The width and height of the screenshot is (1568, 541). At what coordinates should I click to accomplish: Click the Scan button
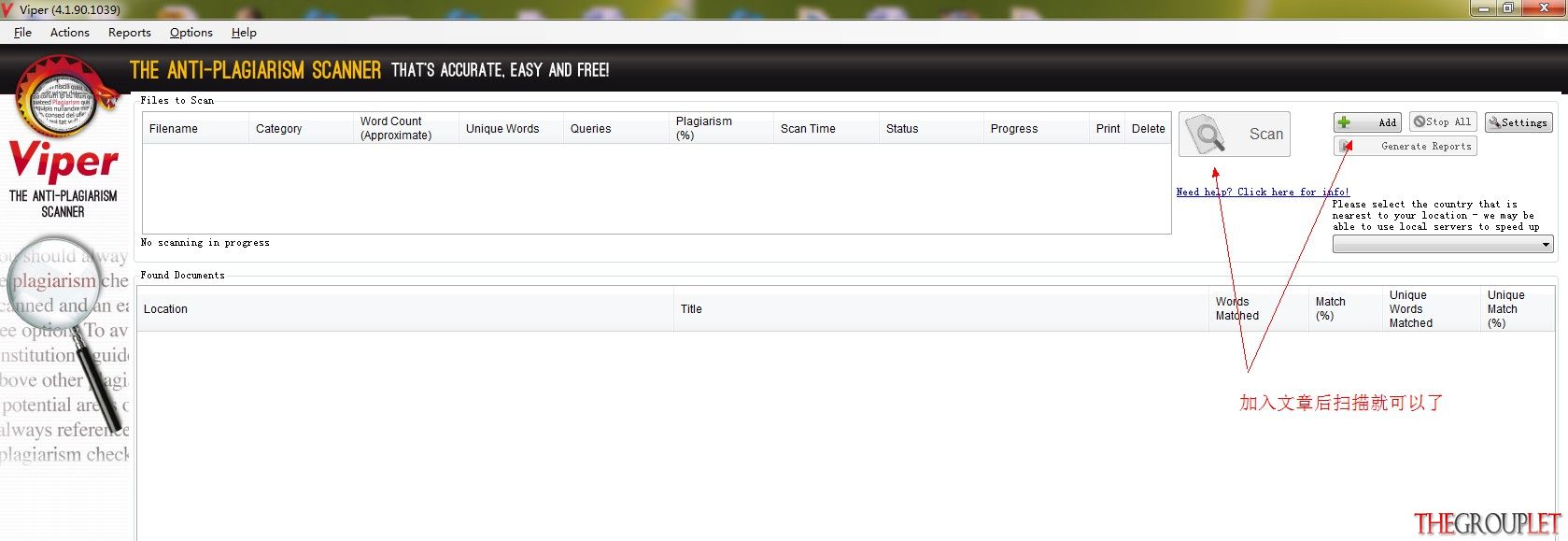click(x=1235, y=135)
